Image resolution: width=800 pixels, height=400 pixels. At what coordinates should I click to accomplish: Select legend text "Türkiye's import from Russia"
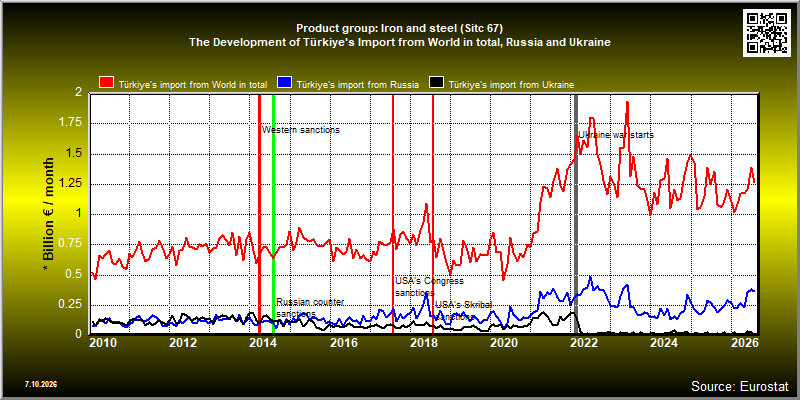tap(358, 85)
